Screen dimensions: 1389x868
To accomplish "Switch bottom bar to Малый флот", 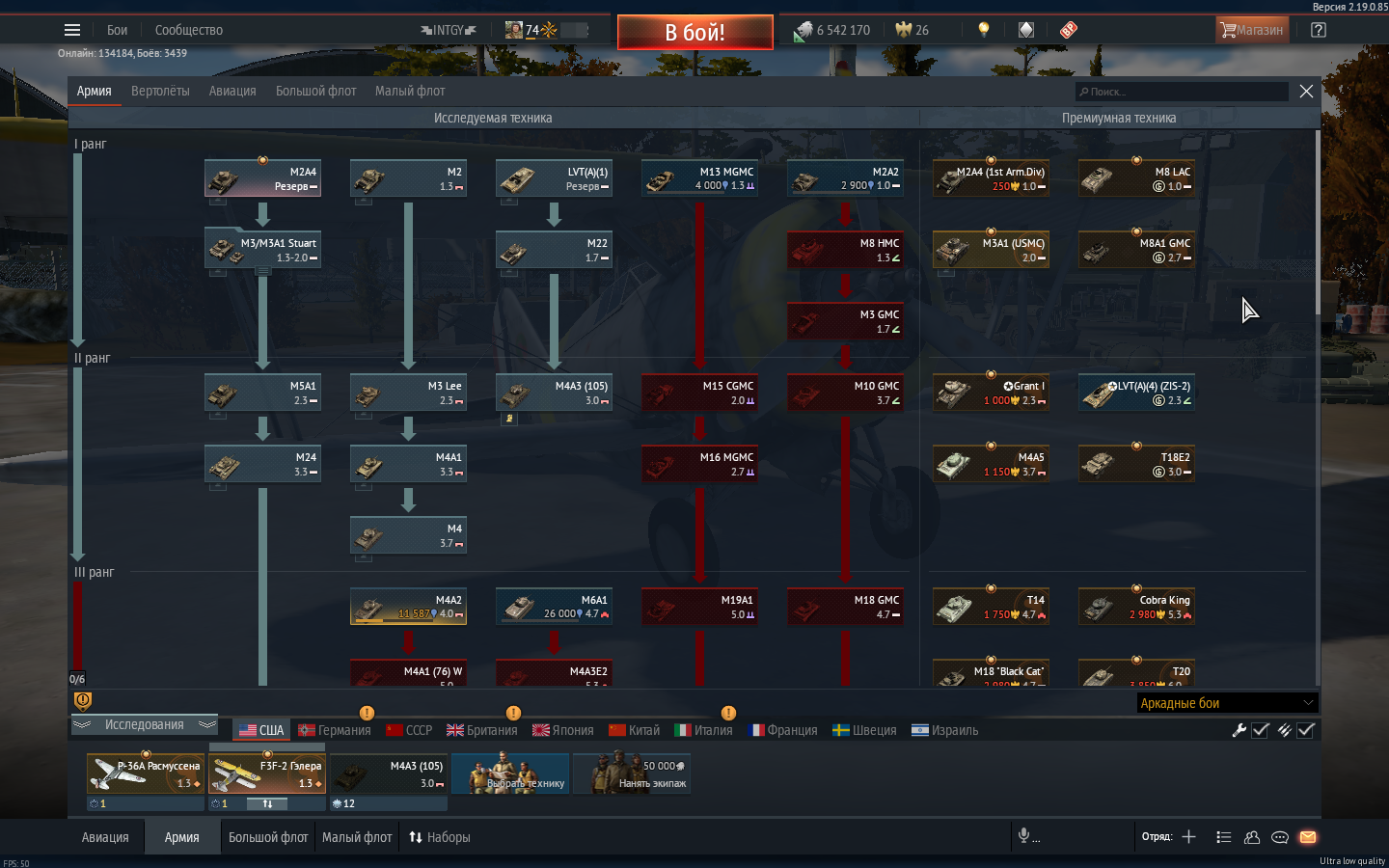I will tap(357, 837).
